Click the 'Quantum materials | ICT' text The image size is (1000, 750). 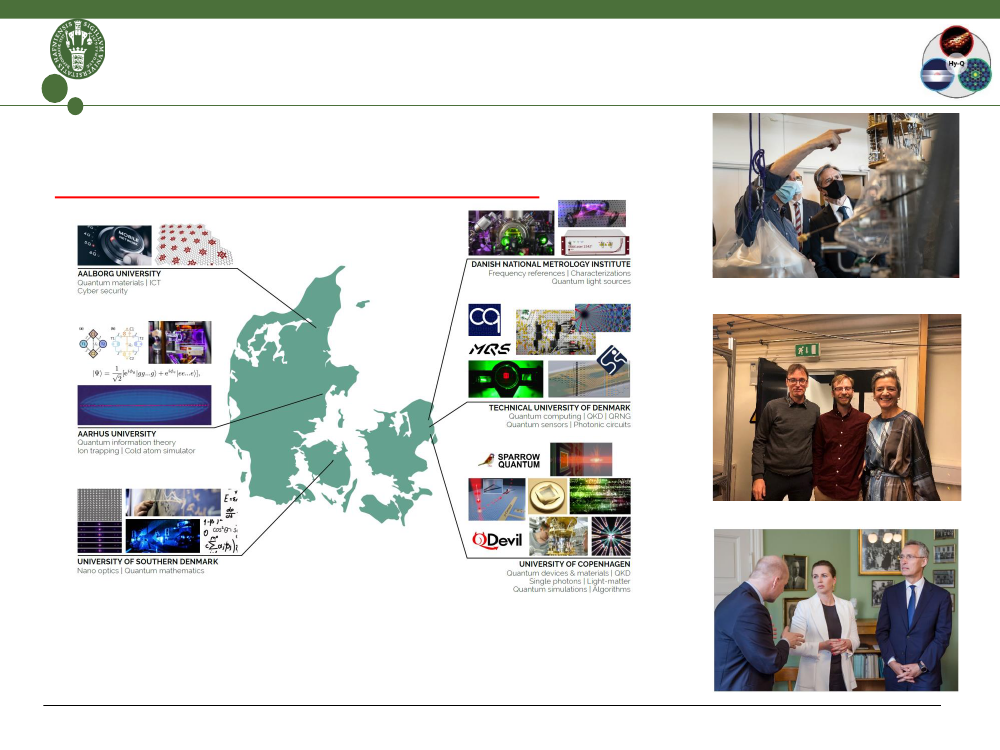point(119,283)
